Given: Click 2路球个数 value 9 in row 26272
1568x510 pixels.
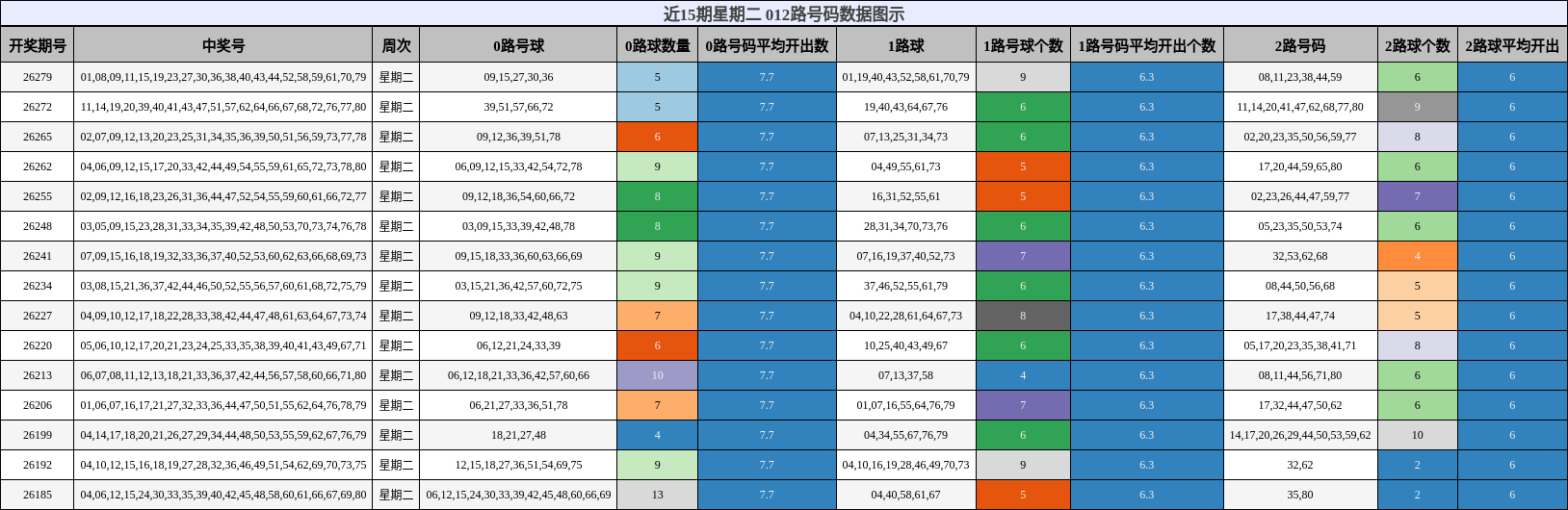Looking at the screenshot, I should [x=1417, y=107].
